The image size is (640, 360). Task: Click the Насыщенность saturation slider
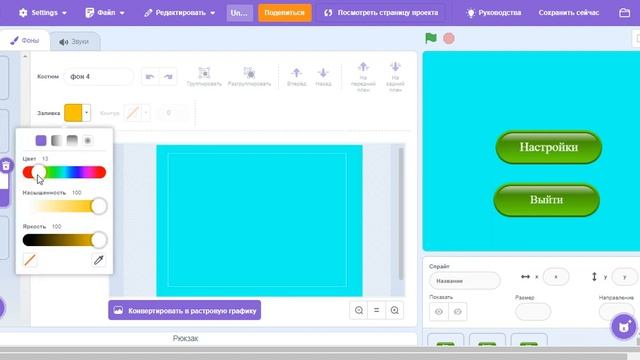pyautogui.click(x=64, y=206)
